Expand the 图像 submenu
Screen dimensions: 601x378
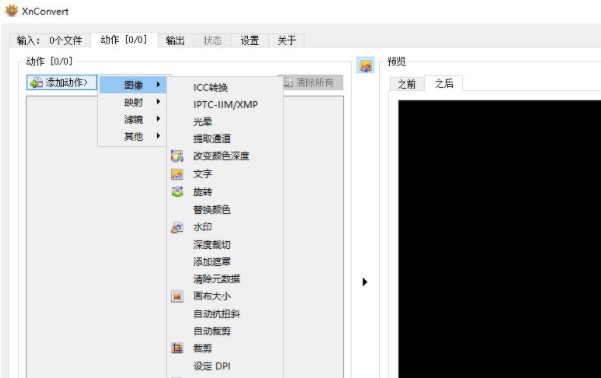133,85
